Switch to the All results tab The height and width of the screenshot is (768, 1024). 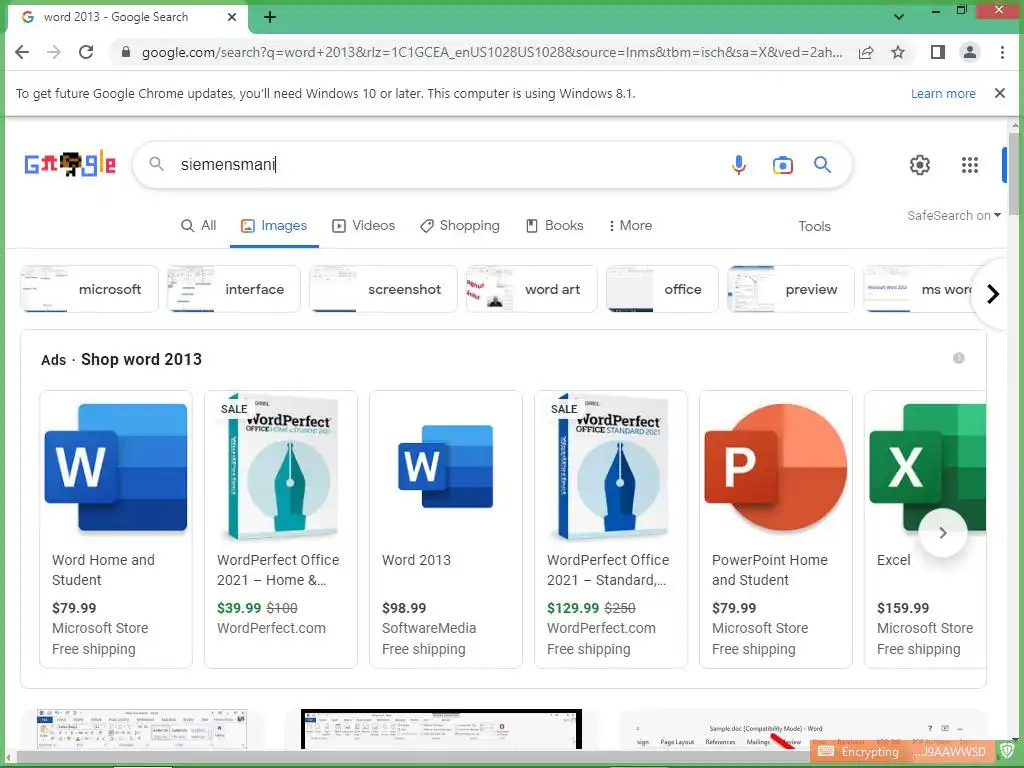[199, 226]
